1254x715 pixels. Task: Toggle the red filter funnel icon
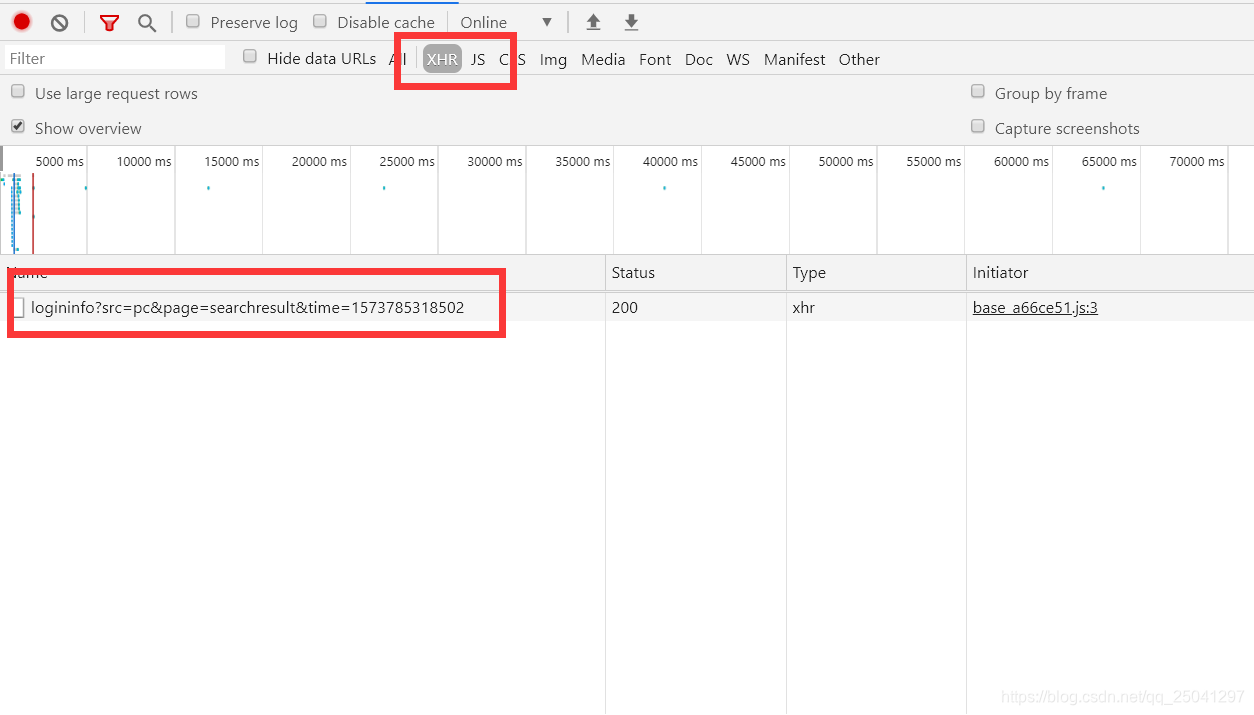point(109,22)
